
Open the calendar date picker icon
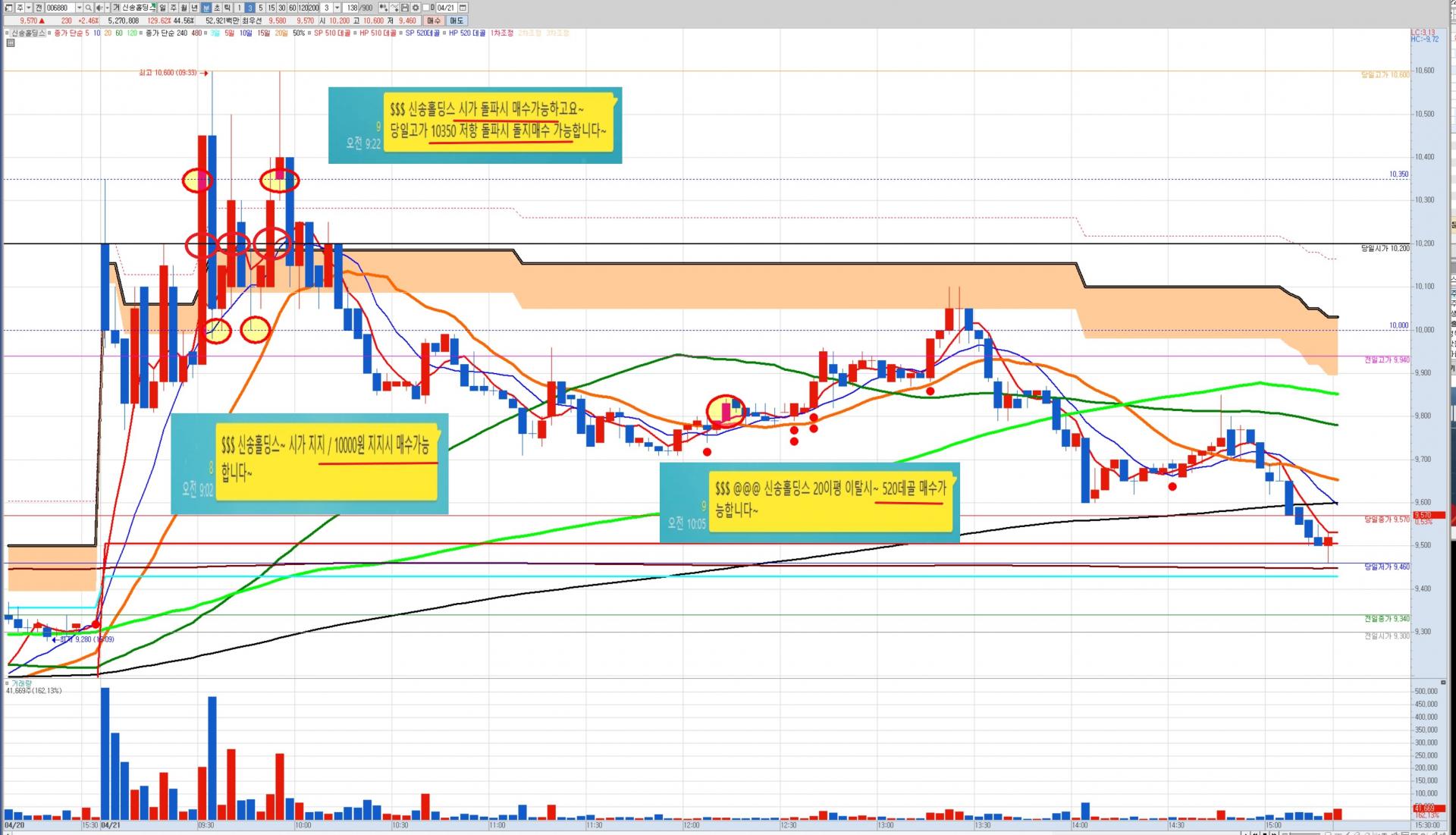coord(463,8)
